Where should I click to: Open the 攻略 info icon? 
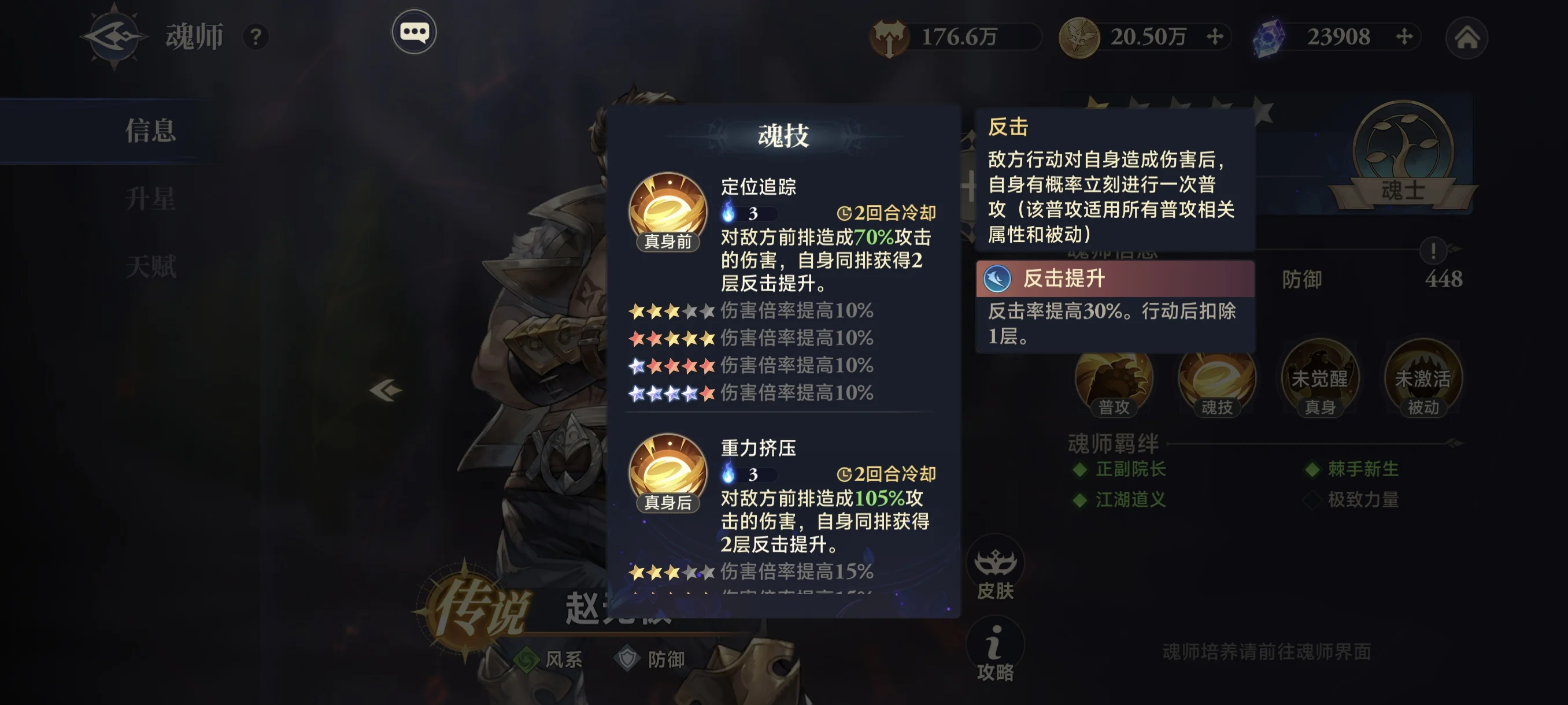click(994, 652)
